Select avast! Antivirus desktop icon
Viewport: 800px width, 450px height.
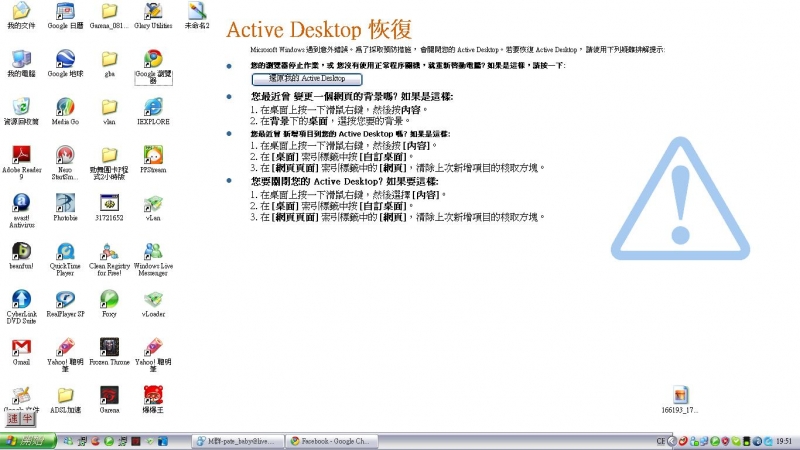pos(21,210)
